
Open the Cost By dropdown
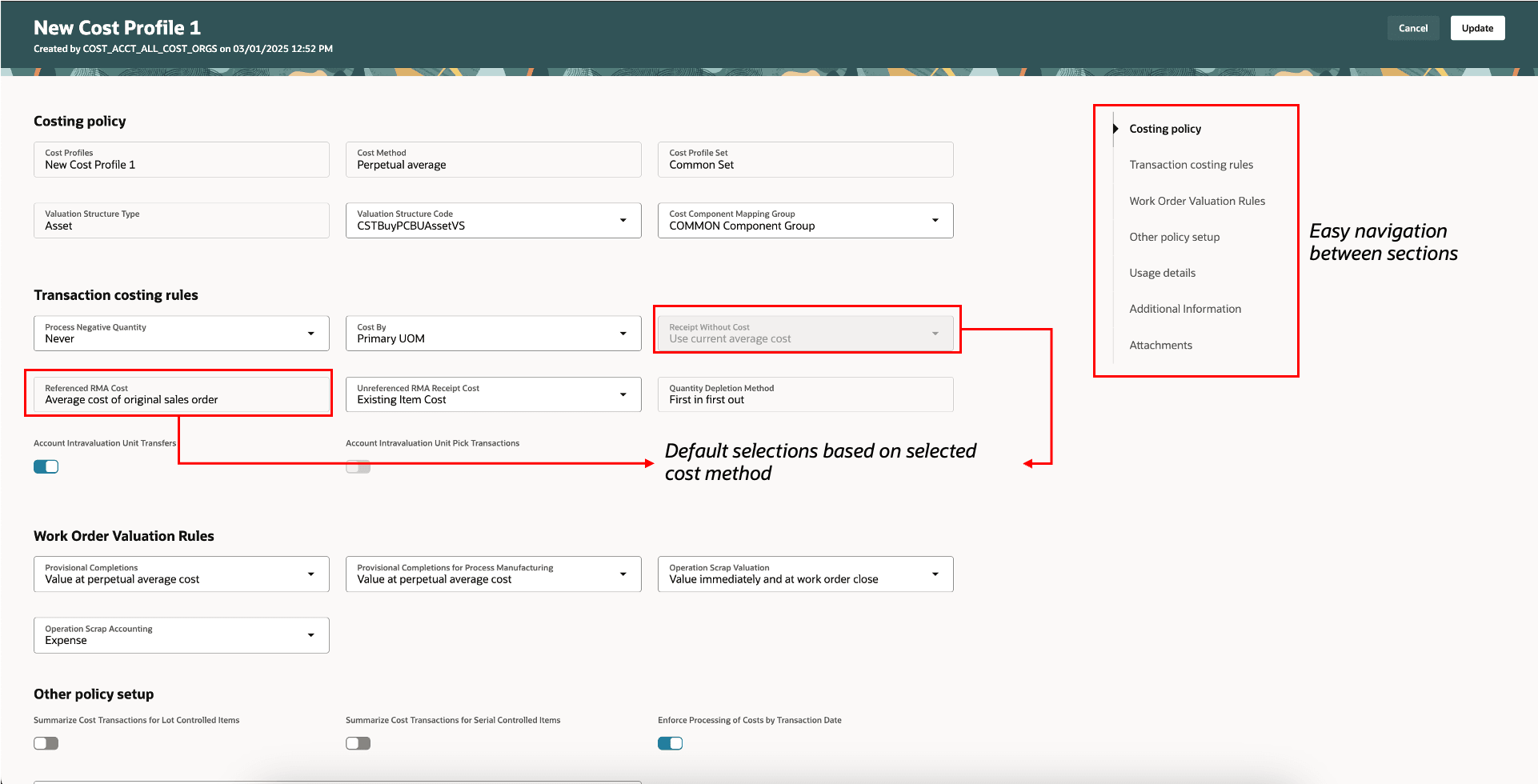click(624, 333)
